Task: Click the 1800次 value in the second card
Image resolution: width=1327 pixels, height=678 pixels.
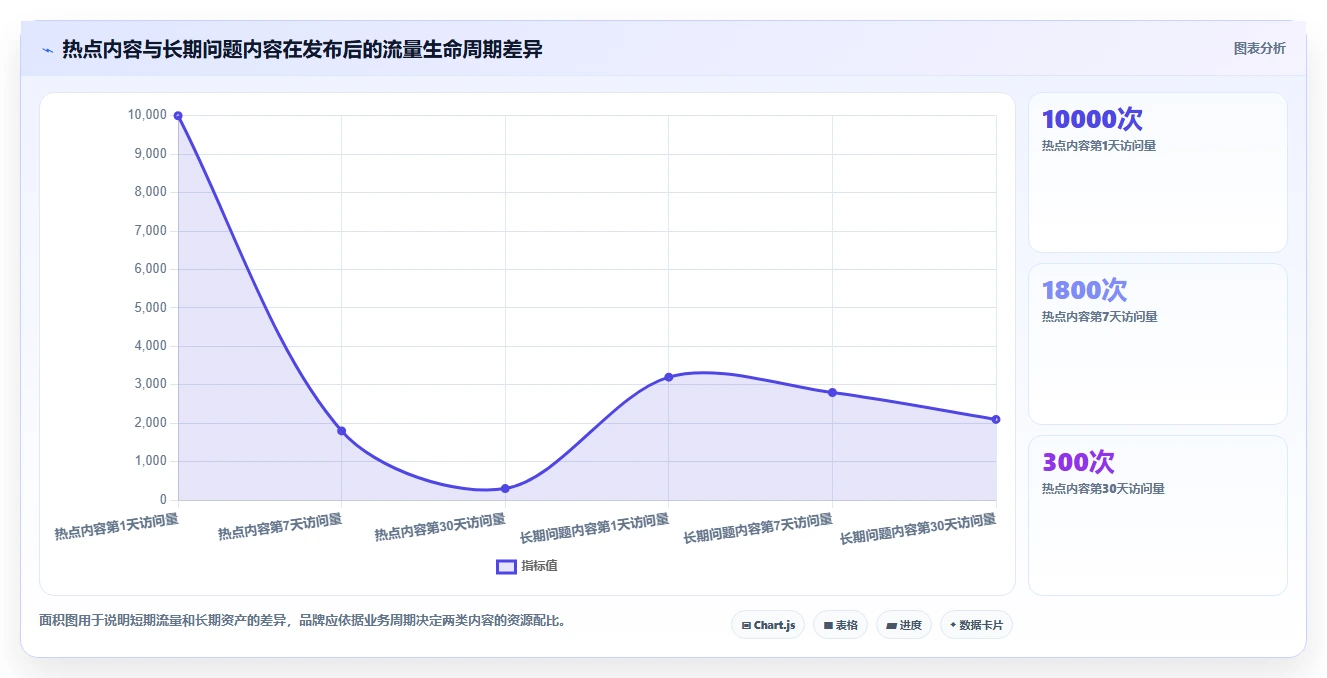Action: 1084,290
